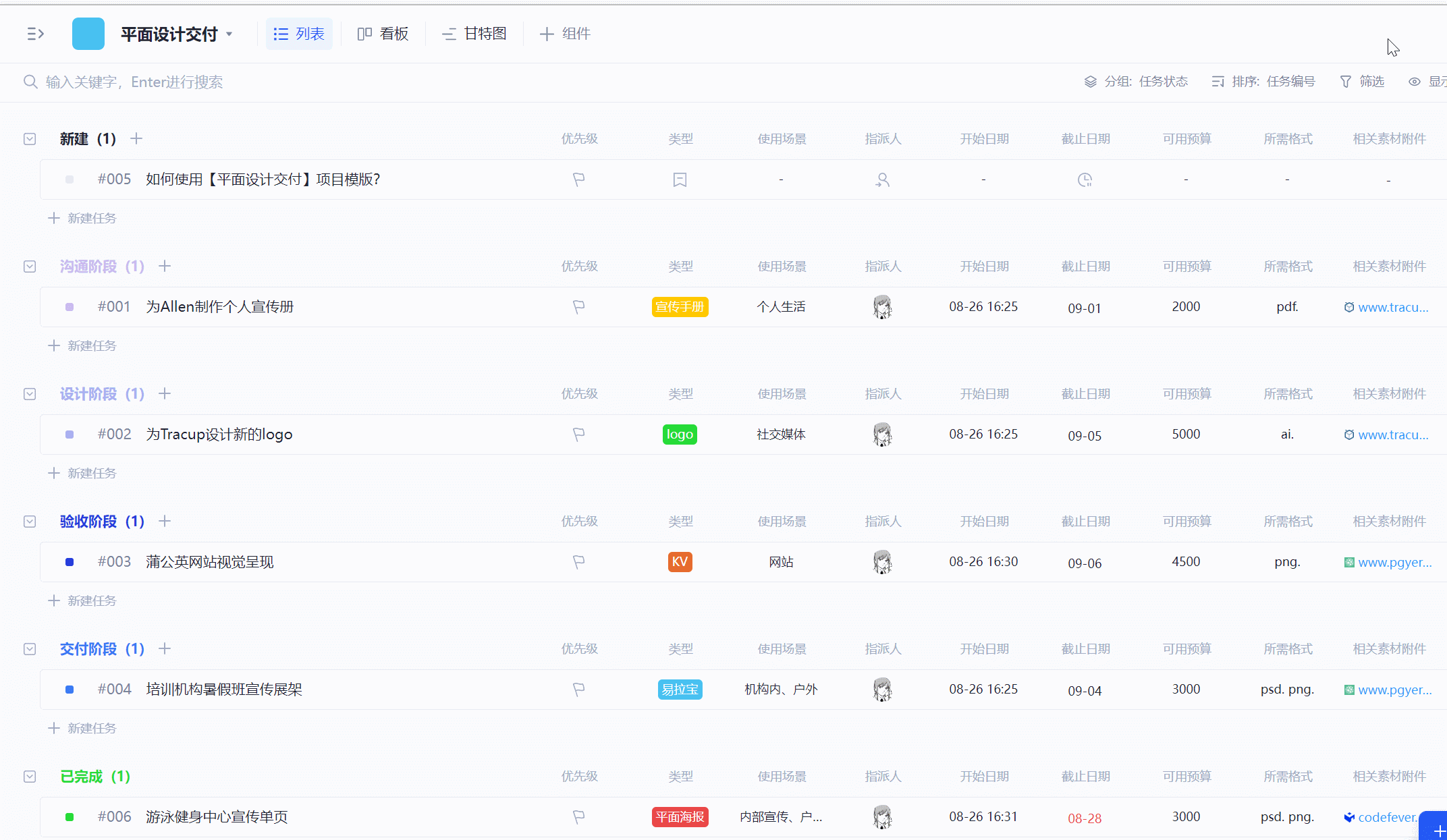Screen dimensions: 1447x840
Task: Click the type bookmark icon for task #005
Action: [680, 179]
